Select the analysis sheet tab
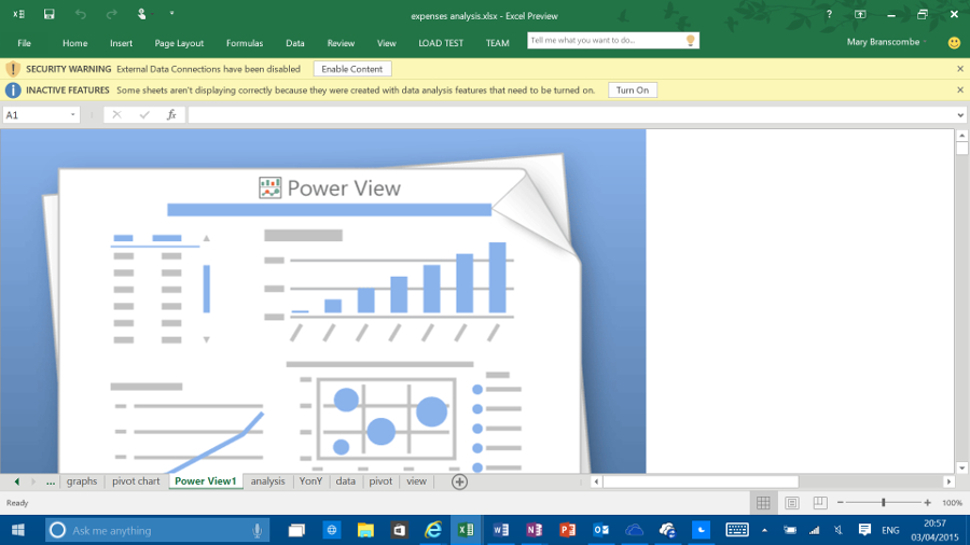This screenshot has height=545, width=970. click(268, 481)
